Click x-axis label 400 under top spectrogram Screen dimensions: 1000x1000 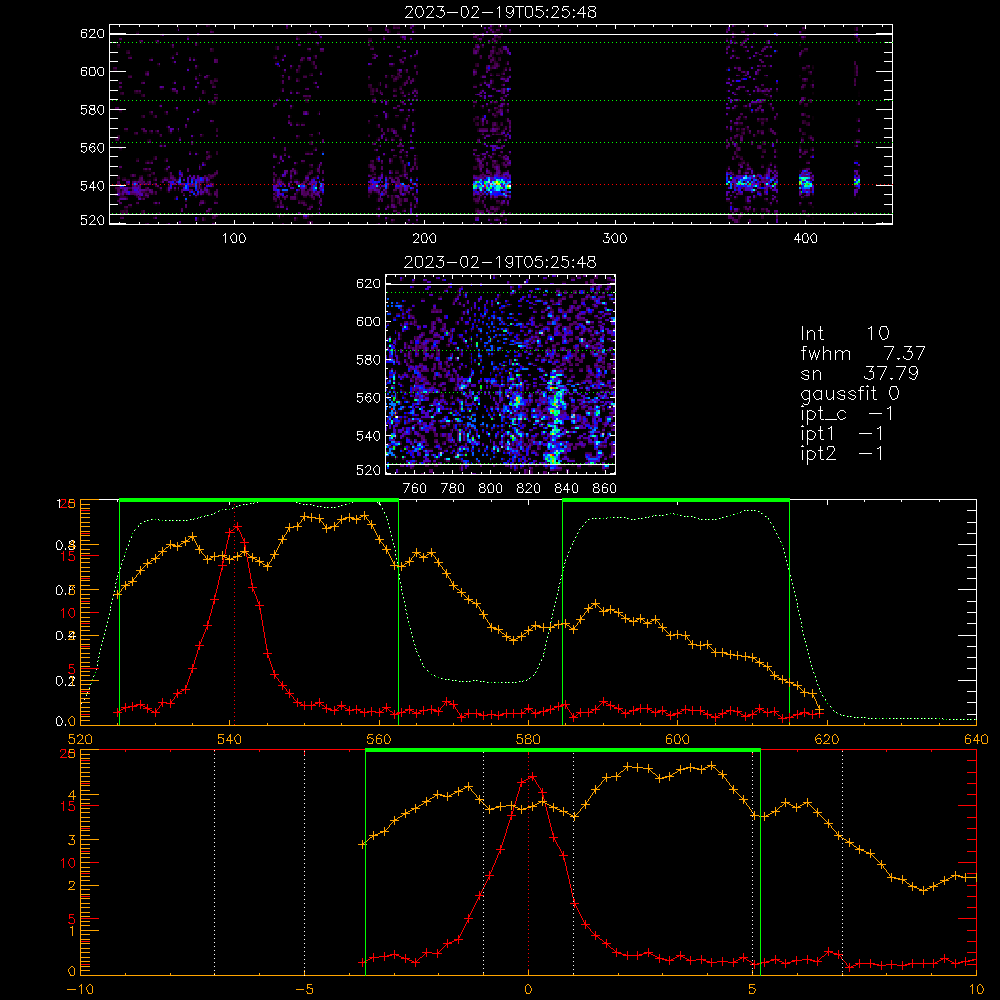tap(805, 239)
